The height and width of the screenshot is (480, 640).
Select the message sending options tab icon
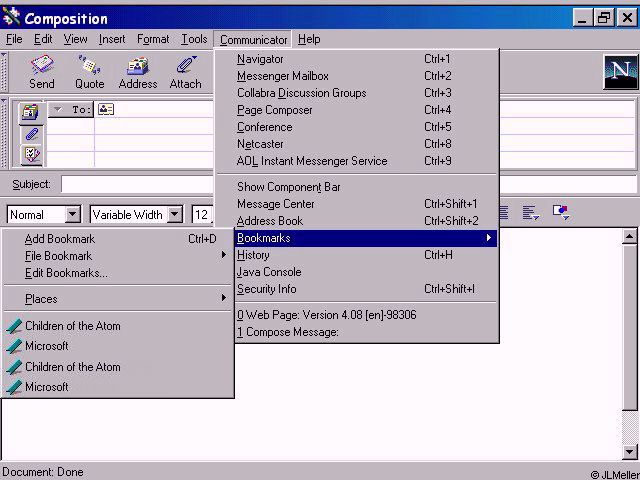coord(31,155)
